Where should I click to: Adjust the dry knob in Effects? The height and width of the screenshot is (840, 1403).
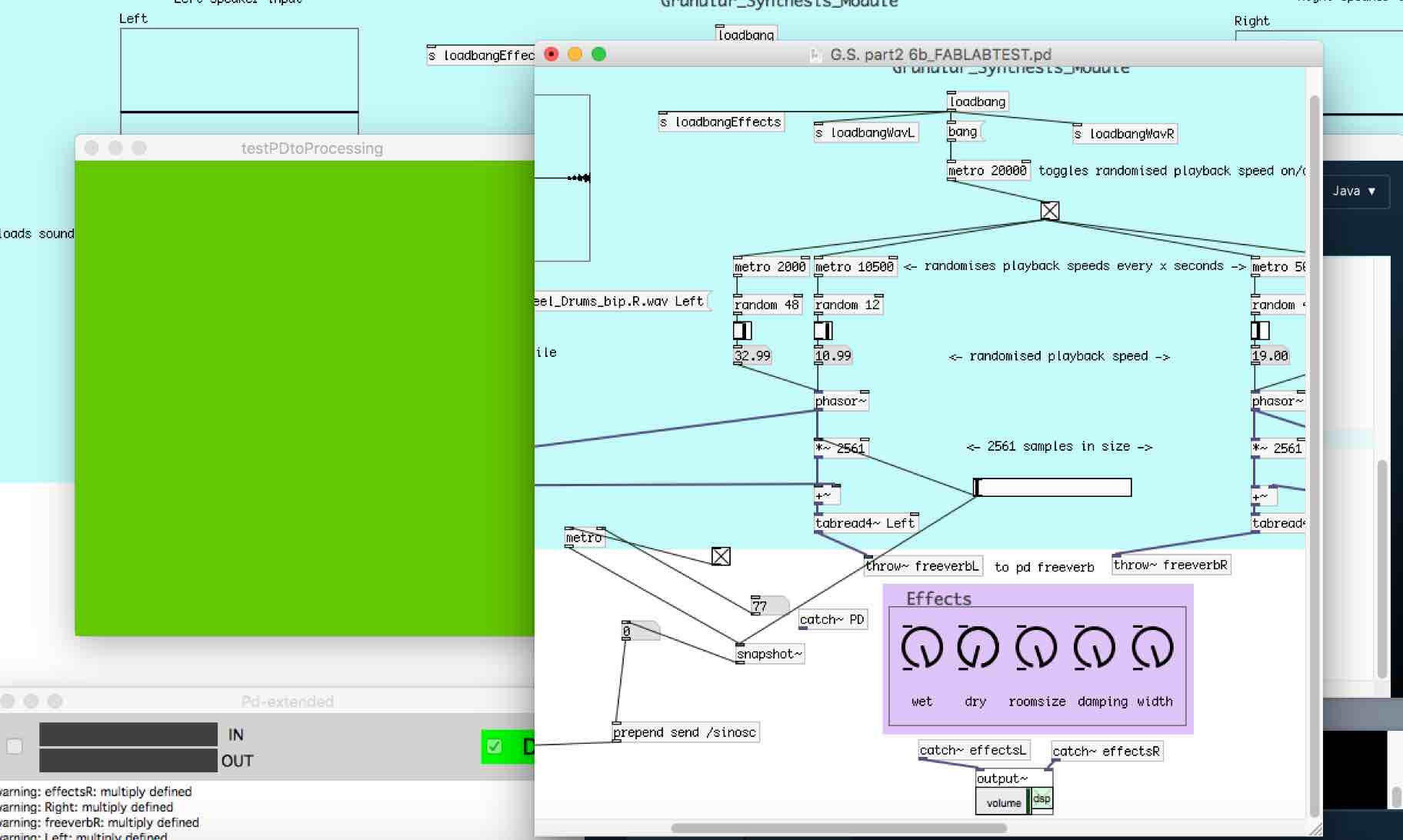(978, 647)
